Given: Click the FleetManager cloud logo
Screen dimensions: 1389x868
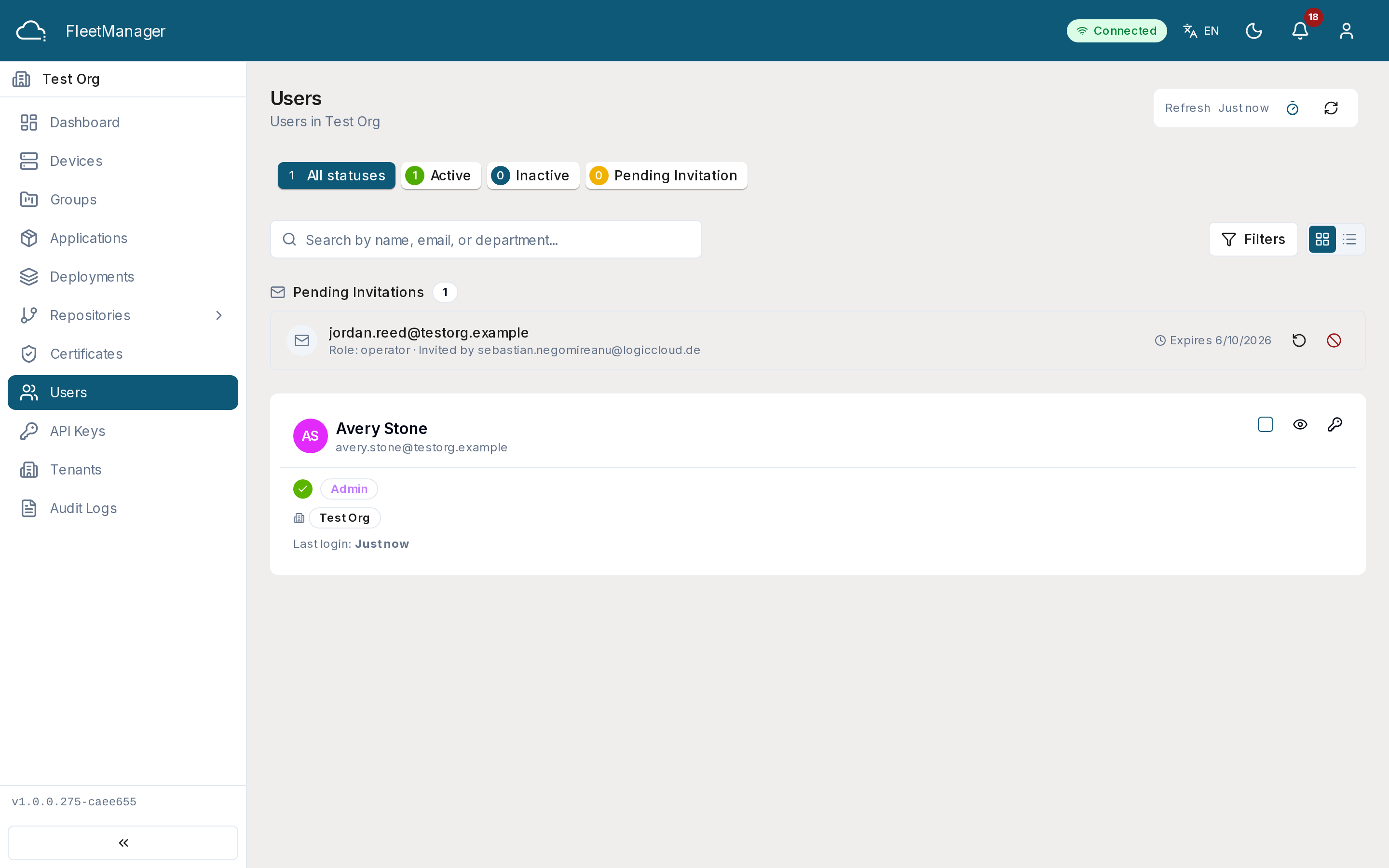Looking at the screenshot, I should tap(31, 30).
